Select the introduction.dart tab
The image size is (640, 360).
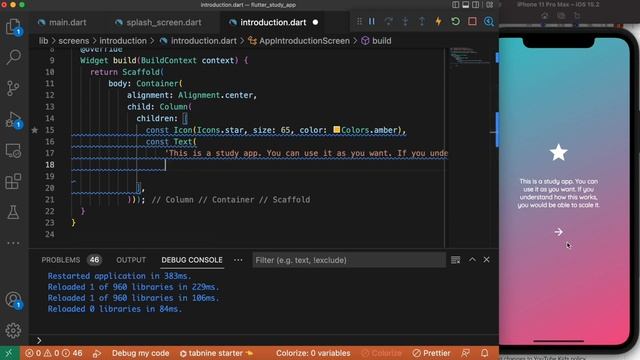coord(268,22)
